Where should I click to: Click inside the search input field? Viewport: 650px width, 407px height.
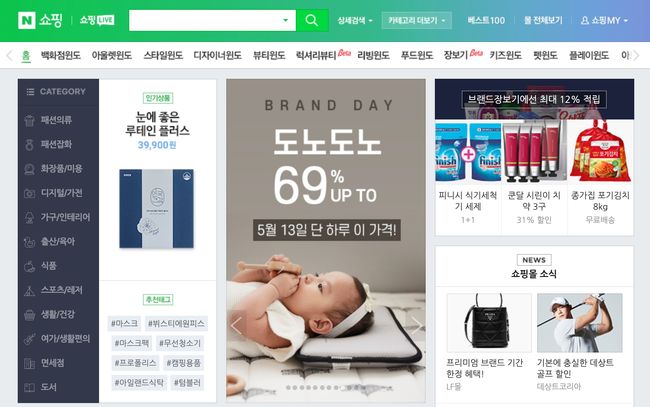click(204, 20)
